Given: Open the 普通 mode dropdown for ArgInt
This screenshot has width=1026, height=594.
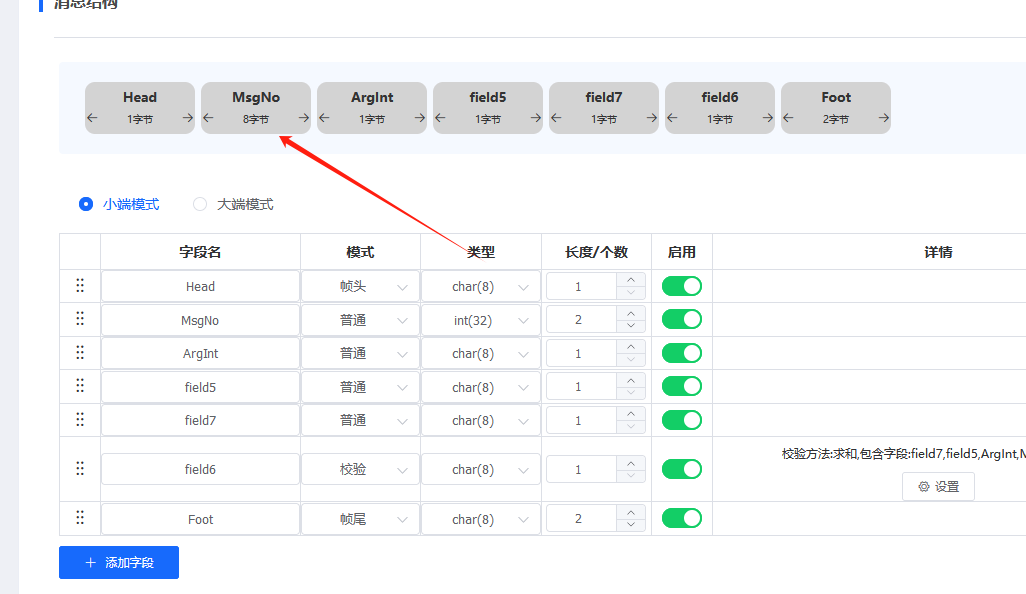Looking at the screenshot, I should point(360,352).
